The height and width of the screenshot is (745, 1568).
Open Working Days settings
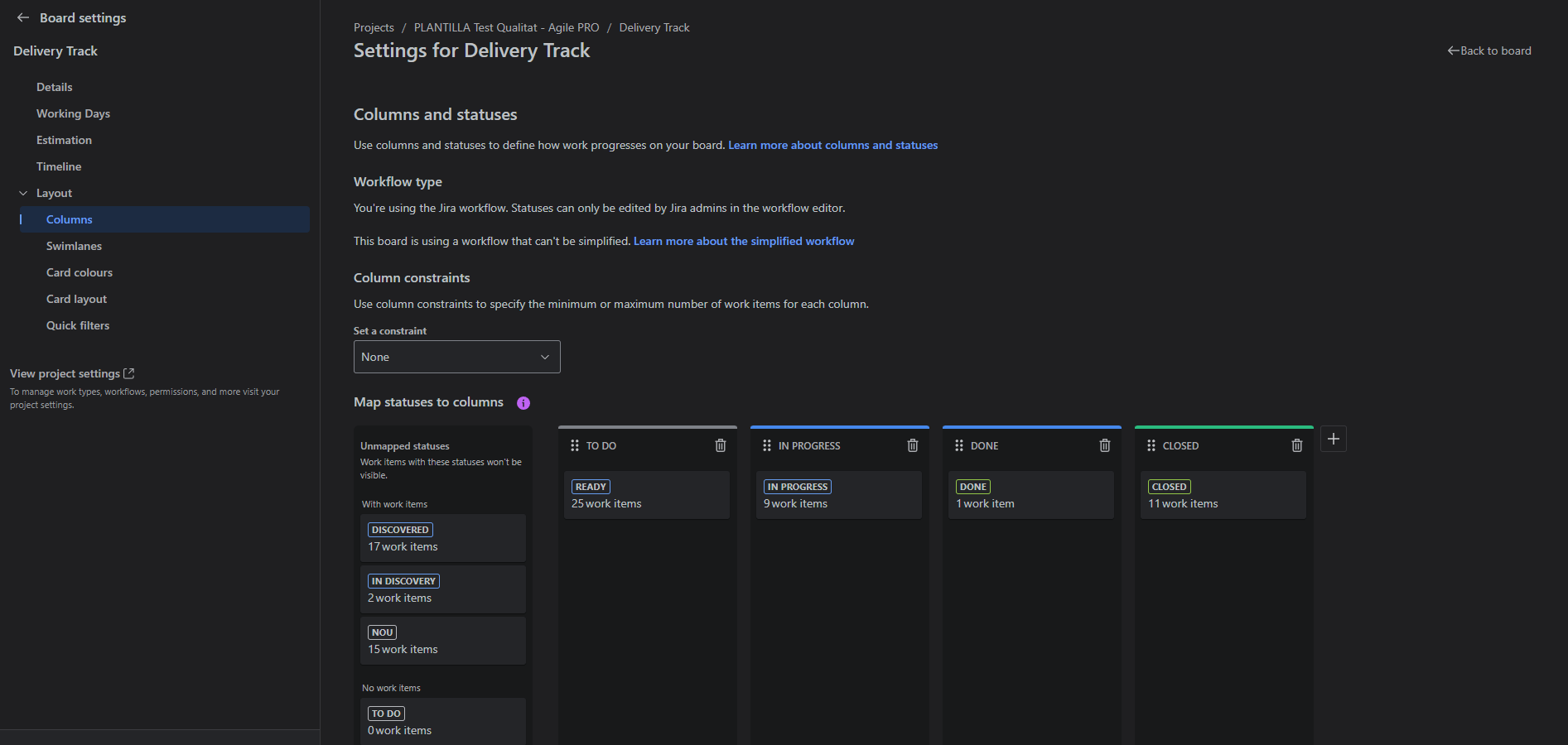[73, 113]
